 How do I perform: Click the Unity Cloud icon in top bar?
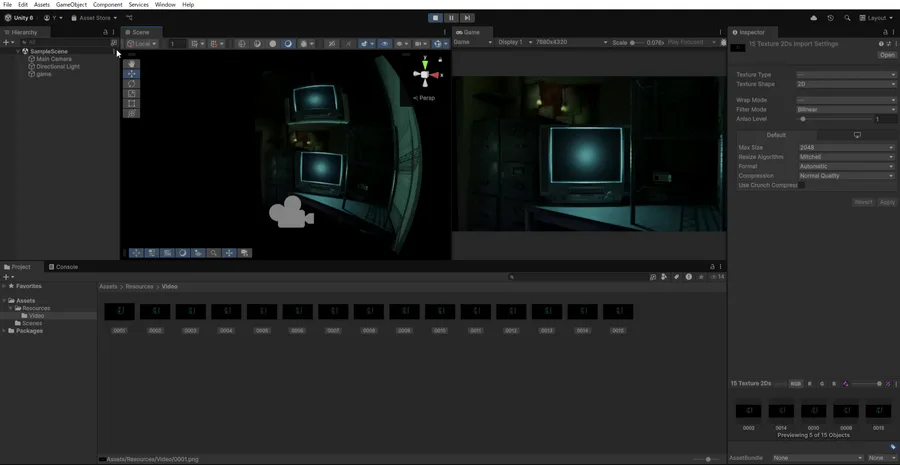tap(814, 18)
